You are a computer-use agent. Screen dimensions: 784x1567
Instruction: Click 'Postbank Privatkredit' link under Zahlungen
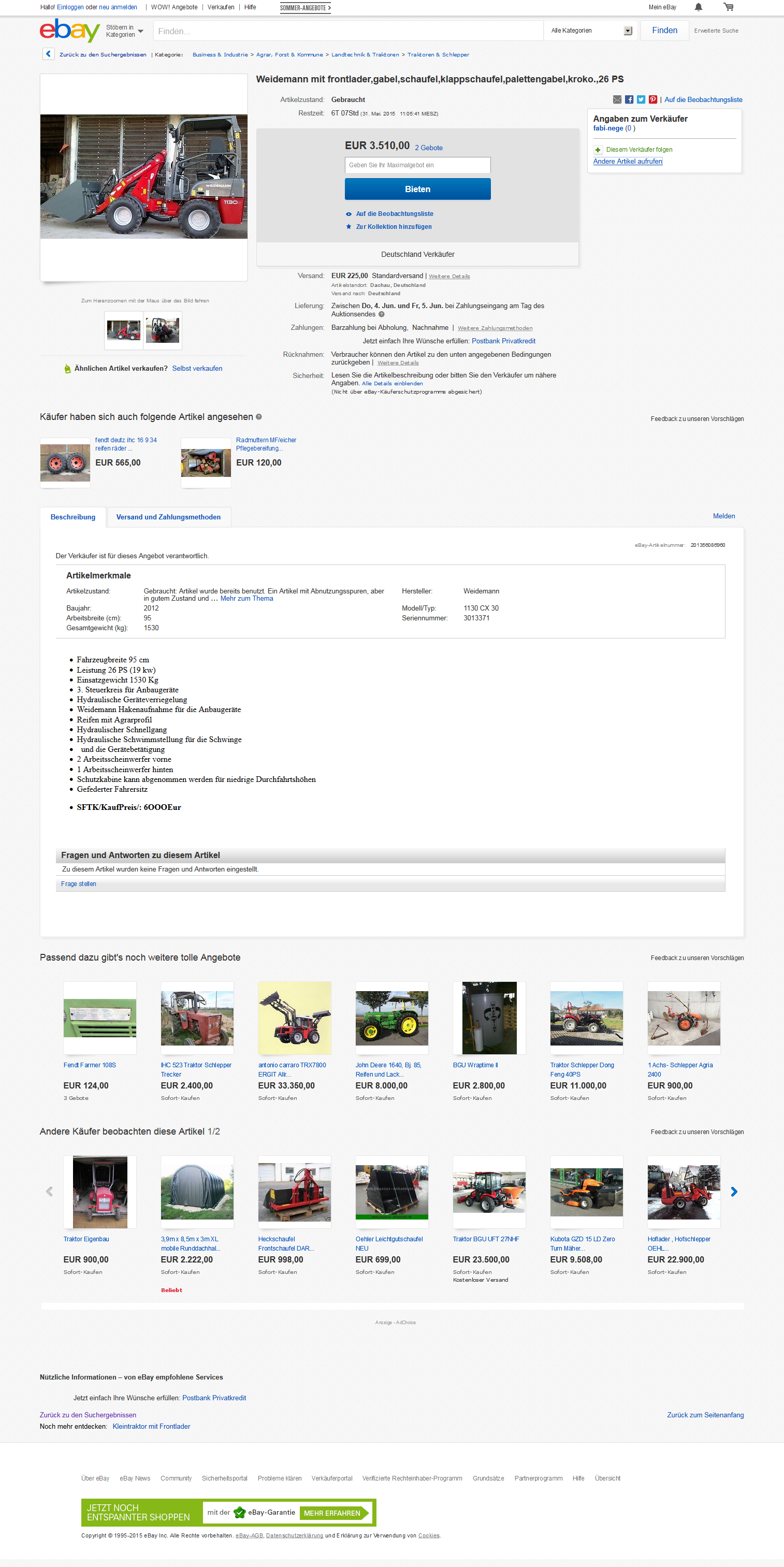[504, 341]
